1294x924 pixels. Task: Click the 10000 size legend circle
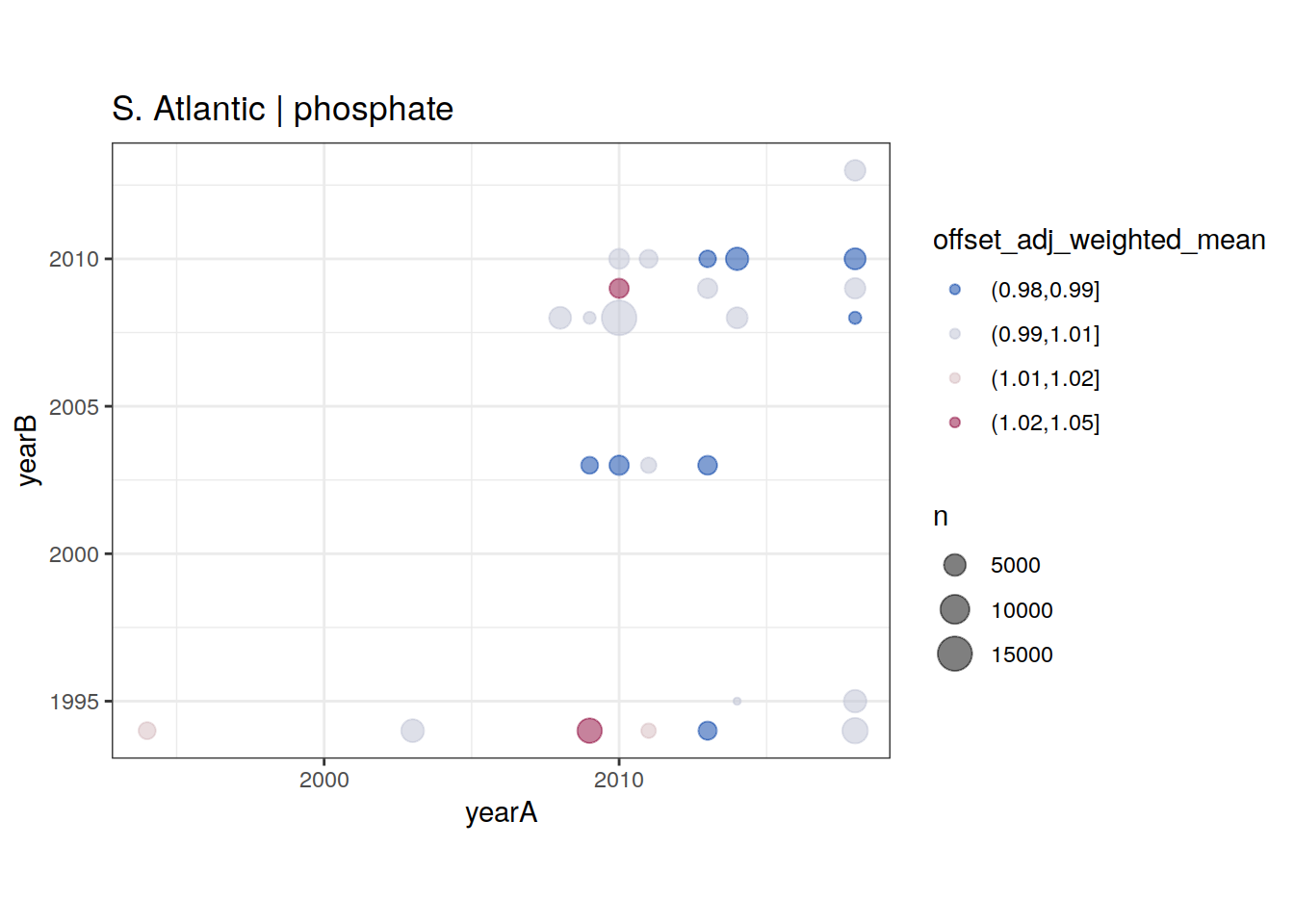coord(954,609)
